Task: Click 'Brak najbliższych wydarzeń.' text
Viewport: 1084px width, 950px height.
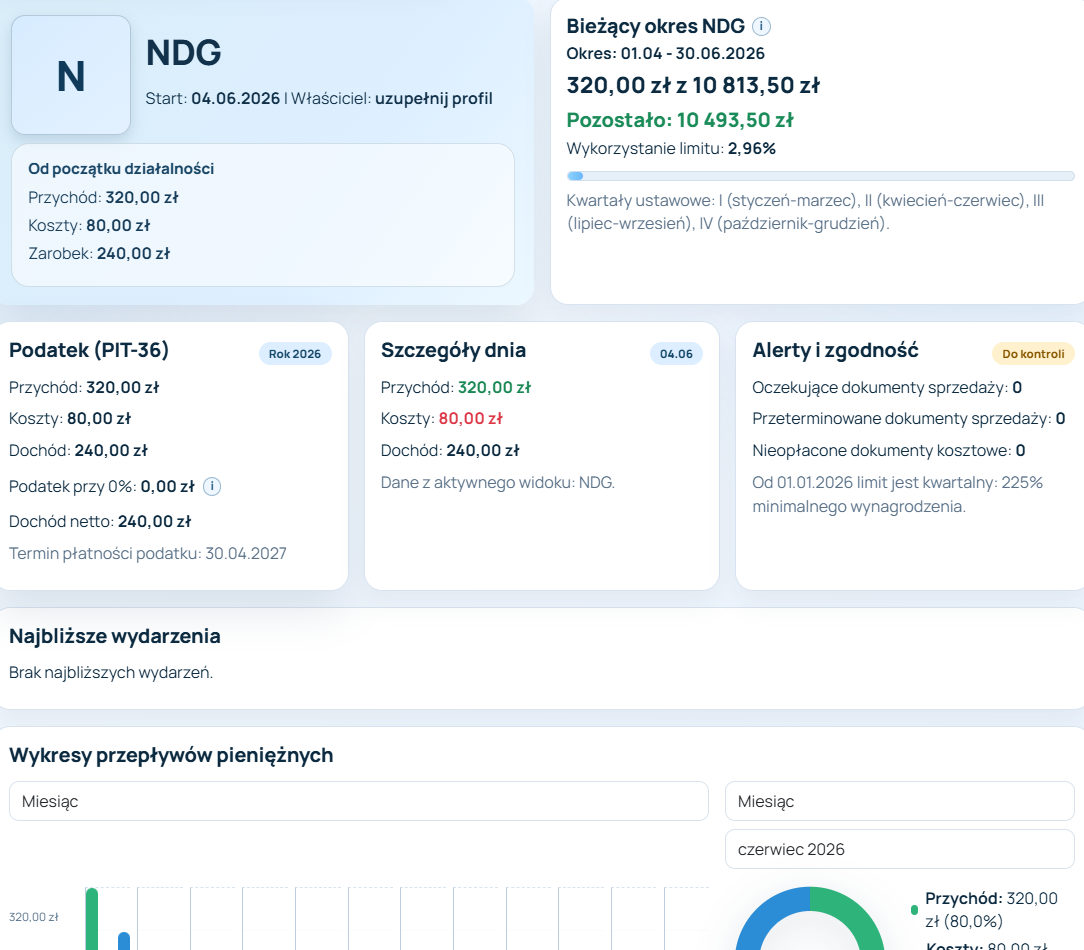Action: [x=111, y=672]
